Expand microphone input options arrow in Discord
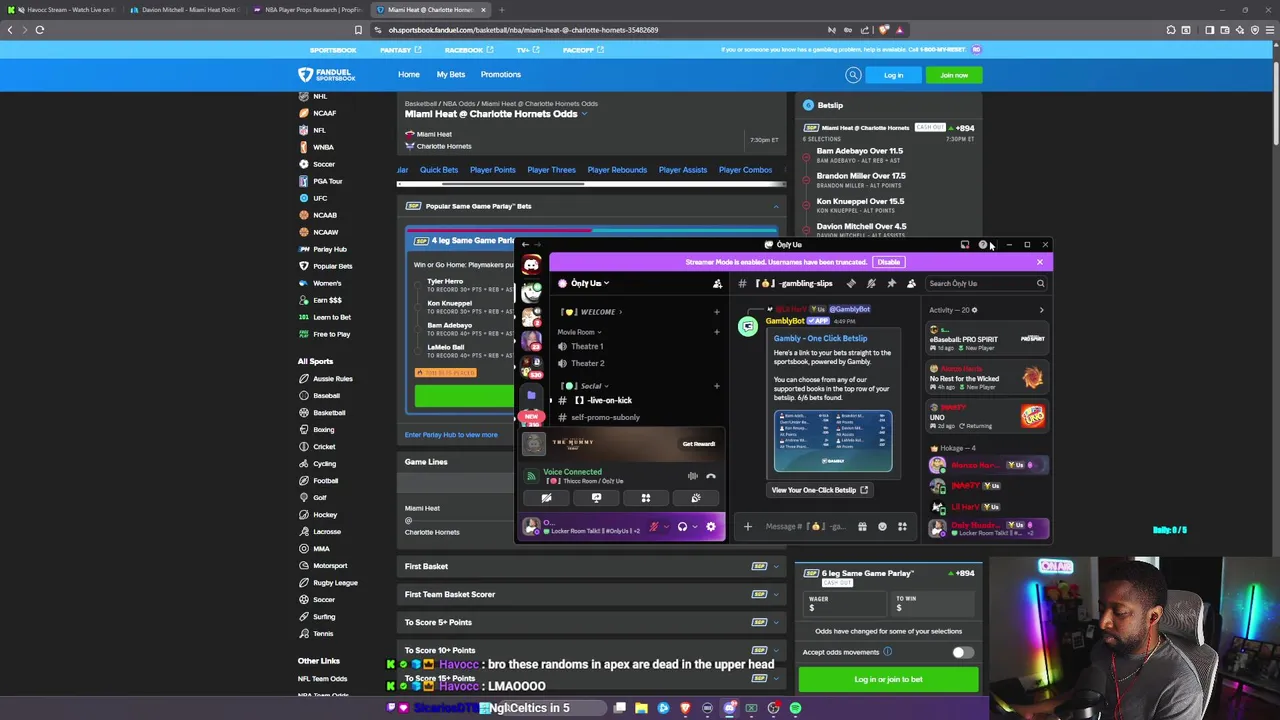Viewport: 1280px width, 720px height. [x=667, y=526]
